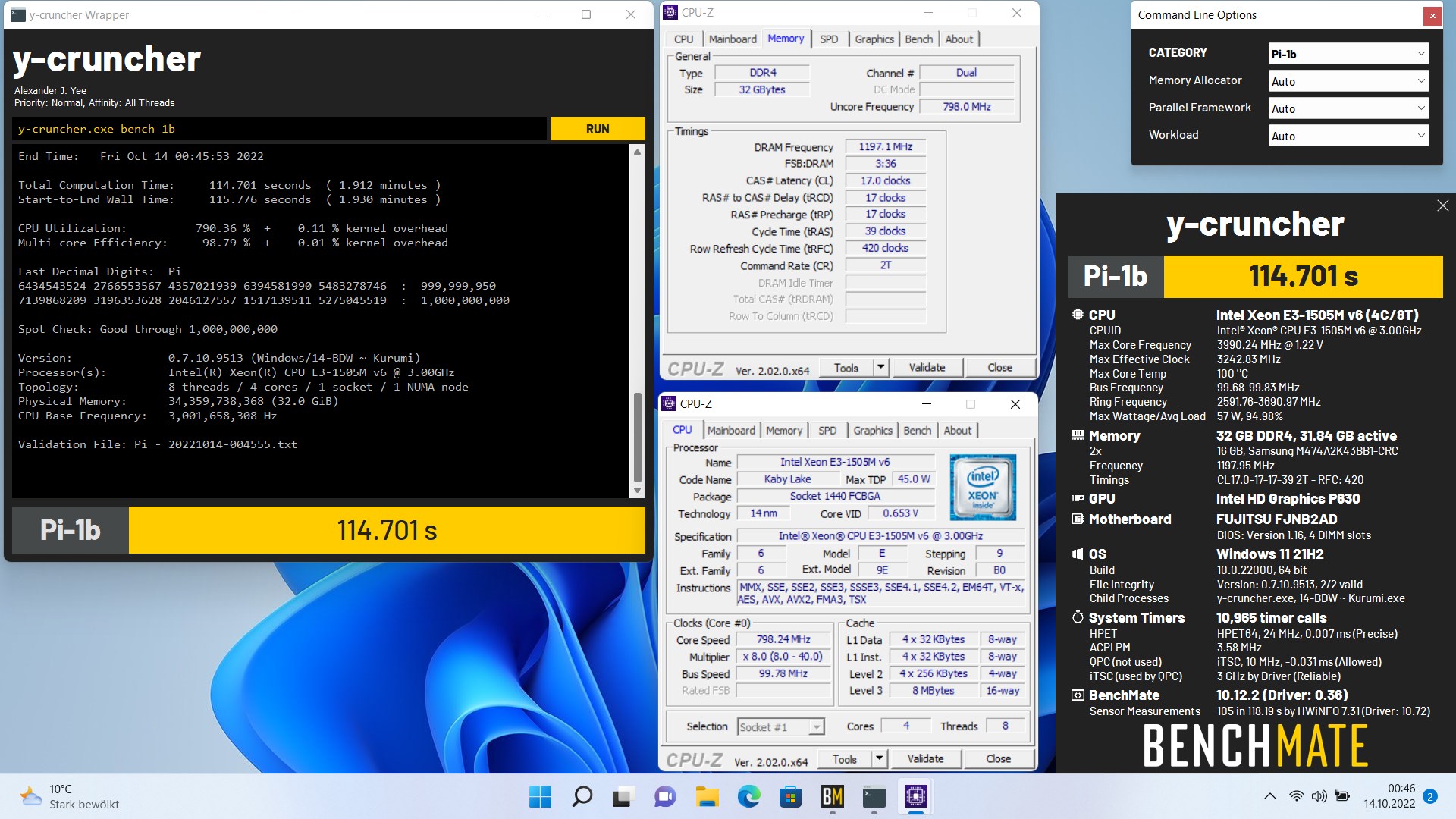Switch to Graphics tab in upper CPU-Z window

874,39
